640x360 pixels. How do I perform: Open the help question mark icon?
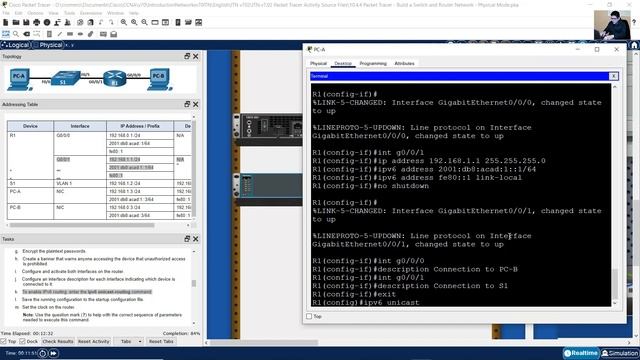coord(634,22)
